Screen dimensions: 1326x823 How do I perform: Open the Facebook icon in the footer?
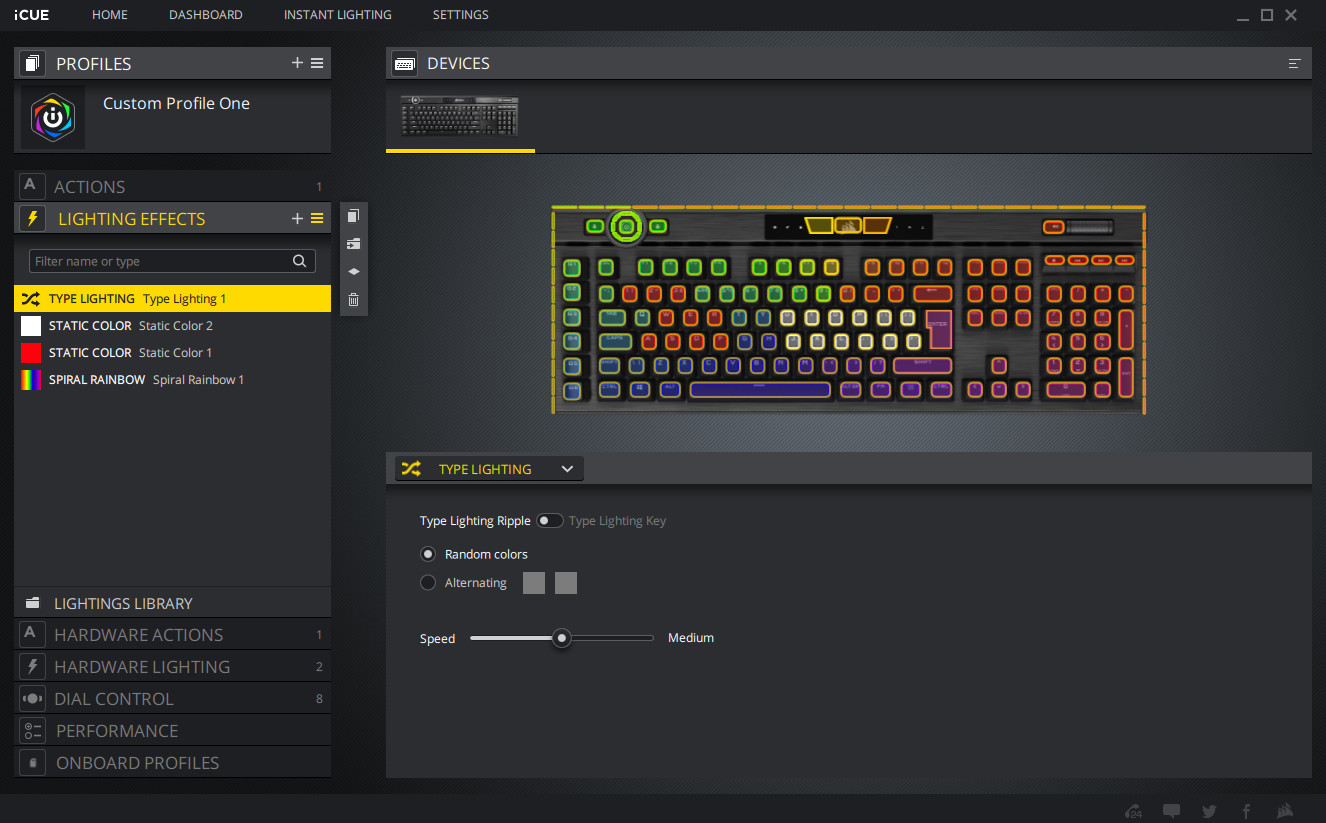click(1246, 811)
